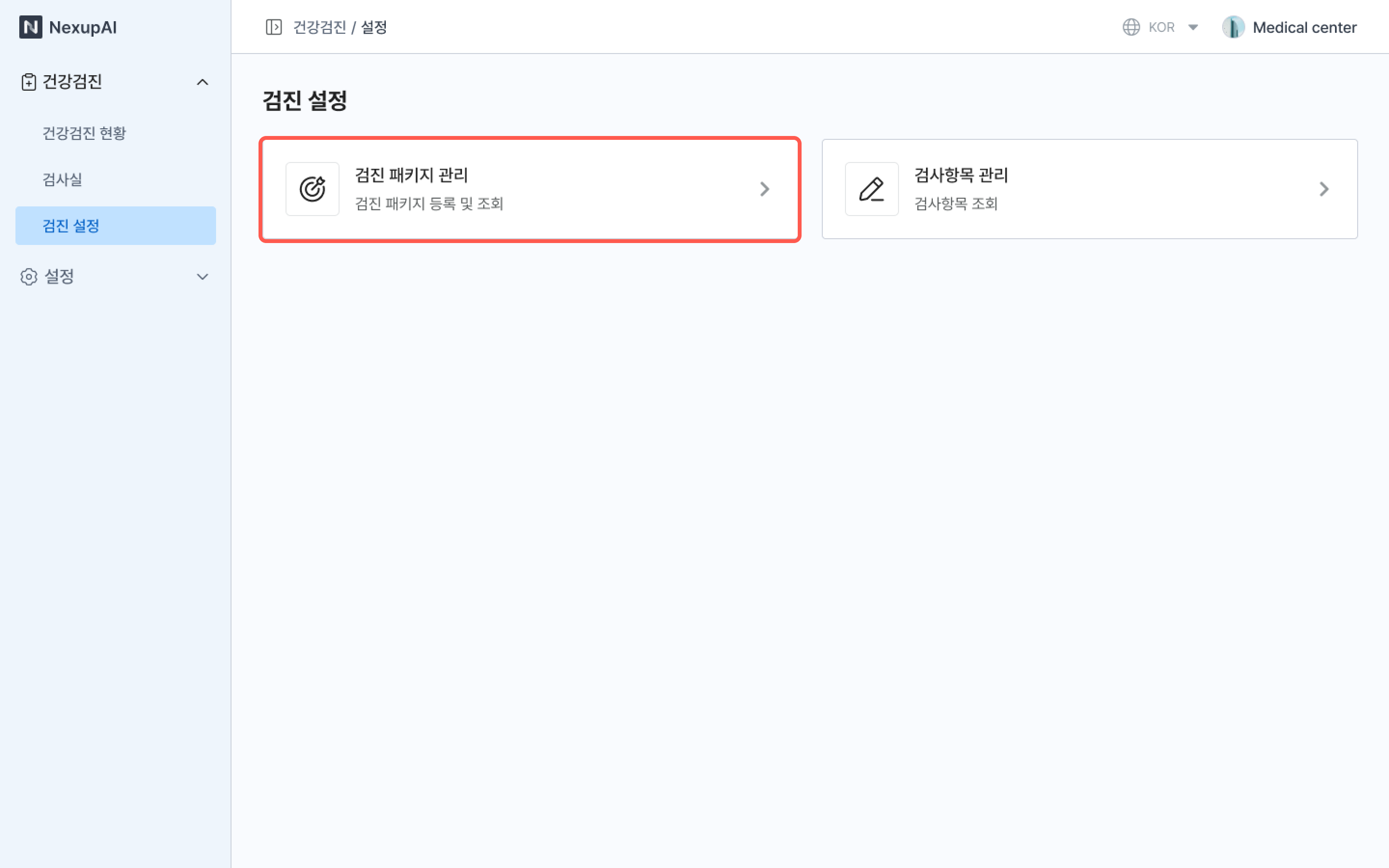The image size is (1389, 868).
Task: Open the 검진 패키지 관리 card
Action: coord(529,189)
